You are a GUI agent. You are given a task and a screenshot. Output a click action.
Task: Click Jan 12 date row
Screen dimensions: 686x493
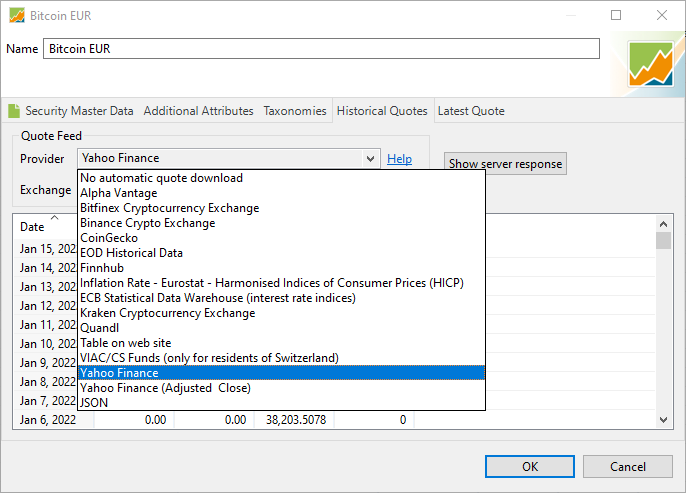coord(47,306)
